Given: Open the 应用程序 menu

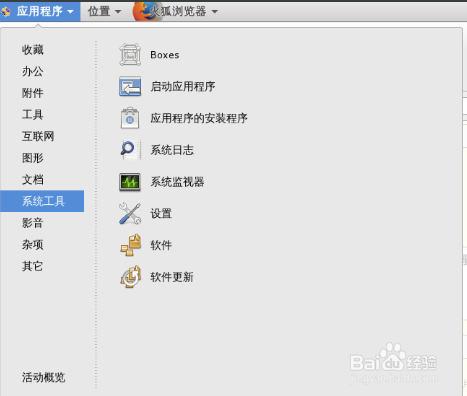Looking at the screenshot, I should 40,12.
